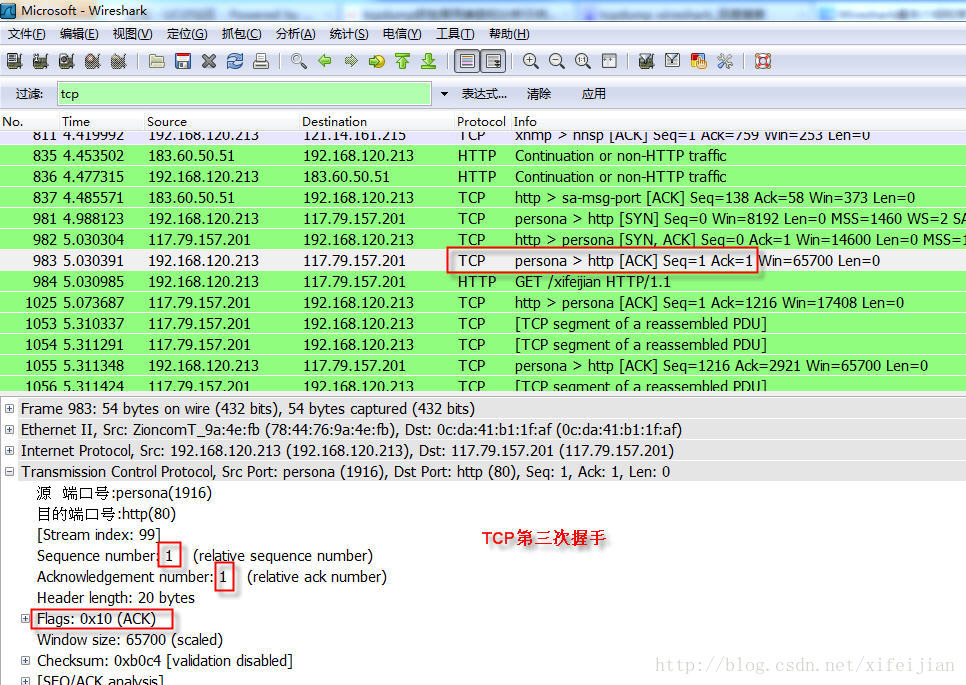Click the 清除 clear filter button
This screenshot has height=685, width=966.
tap(539, 94)
